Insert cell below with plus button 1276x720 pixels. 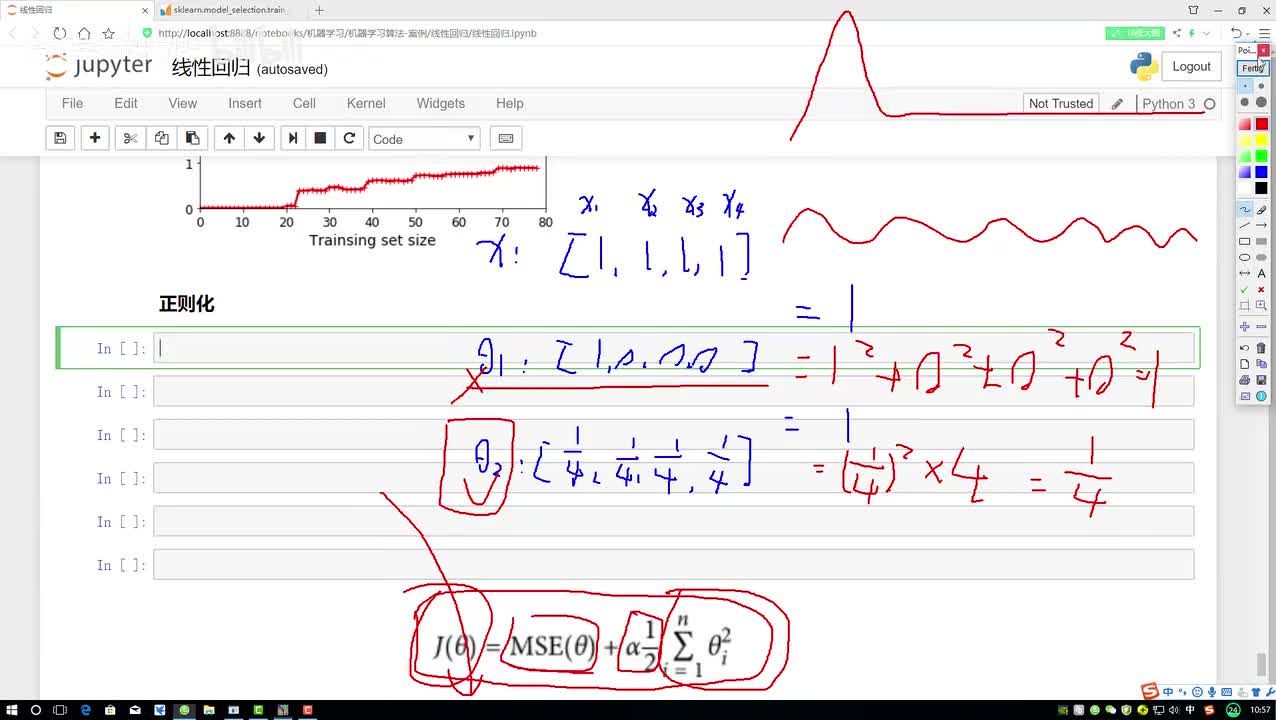pos(95,138)
